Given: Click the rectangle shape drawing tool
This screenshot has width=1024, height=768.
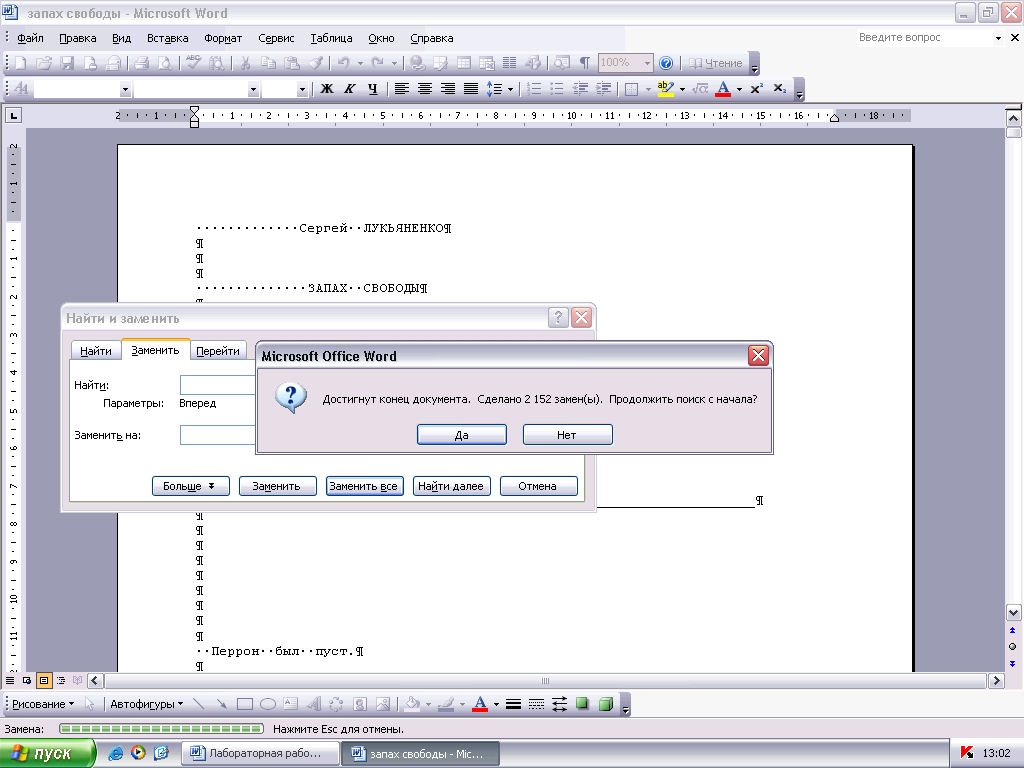Looking at the screenshot, I should point(245,704).
